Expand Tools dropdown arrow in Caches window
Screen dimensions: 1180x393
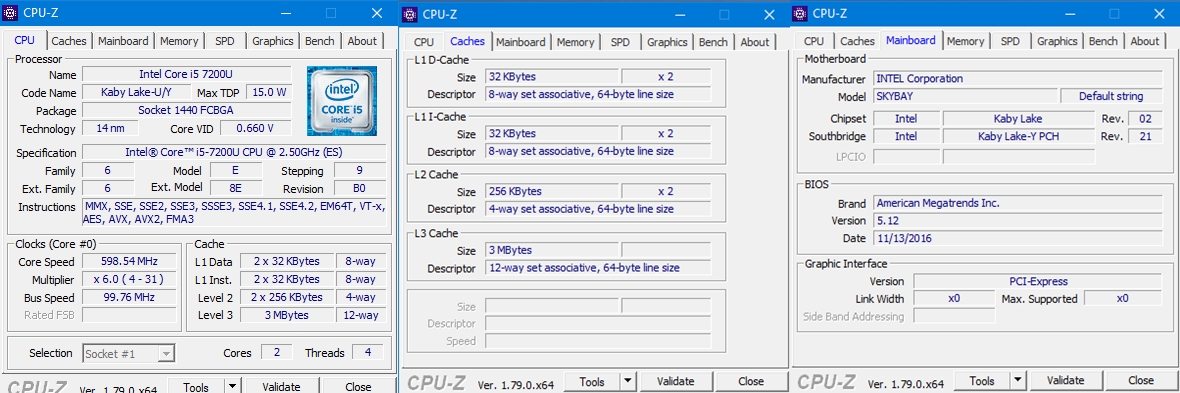(629, 382)
